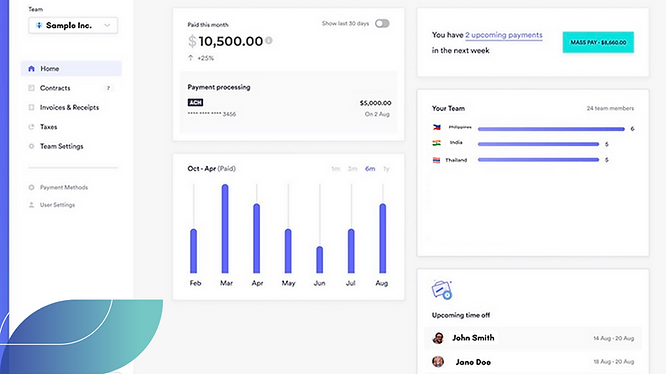Select the 1m chart range
Image resolution: width=666 pixels, height=374 pixels.
[x=336, y=169]
